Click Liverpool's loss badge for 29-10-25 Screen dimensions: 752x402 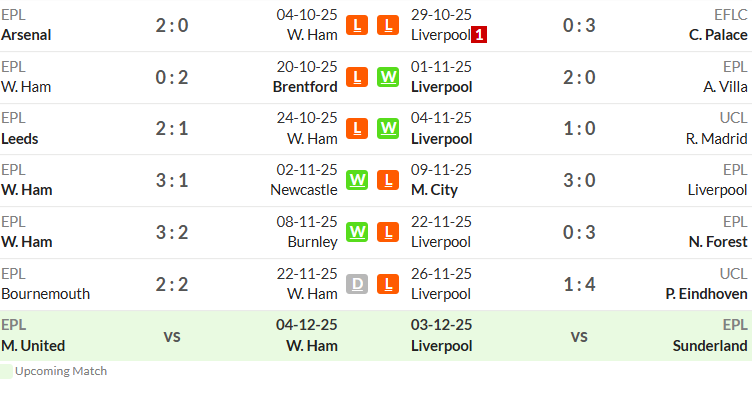point(388,25)
